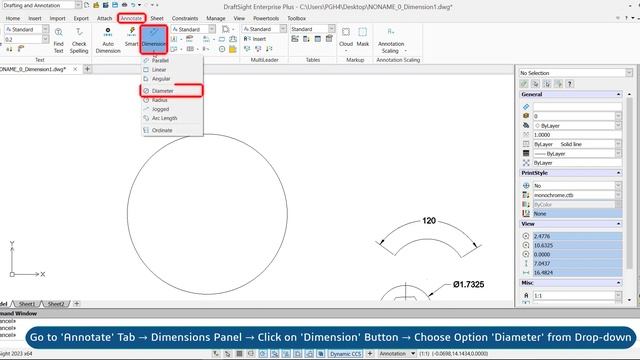Click the Dimension ribbon button
The image size is (640, 360).
click(154, 39)
